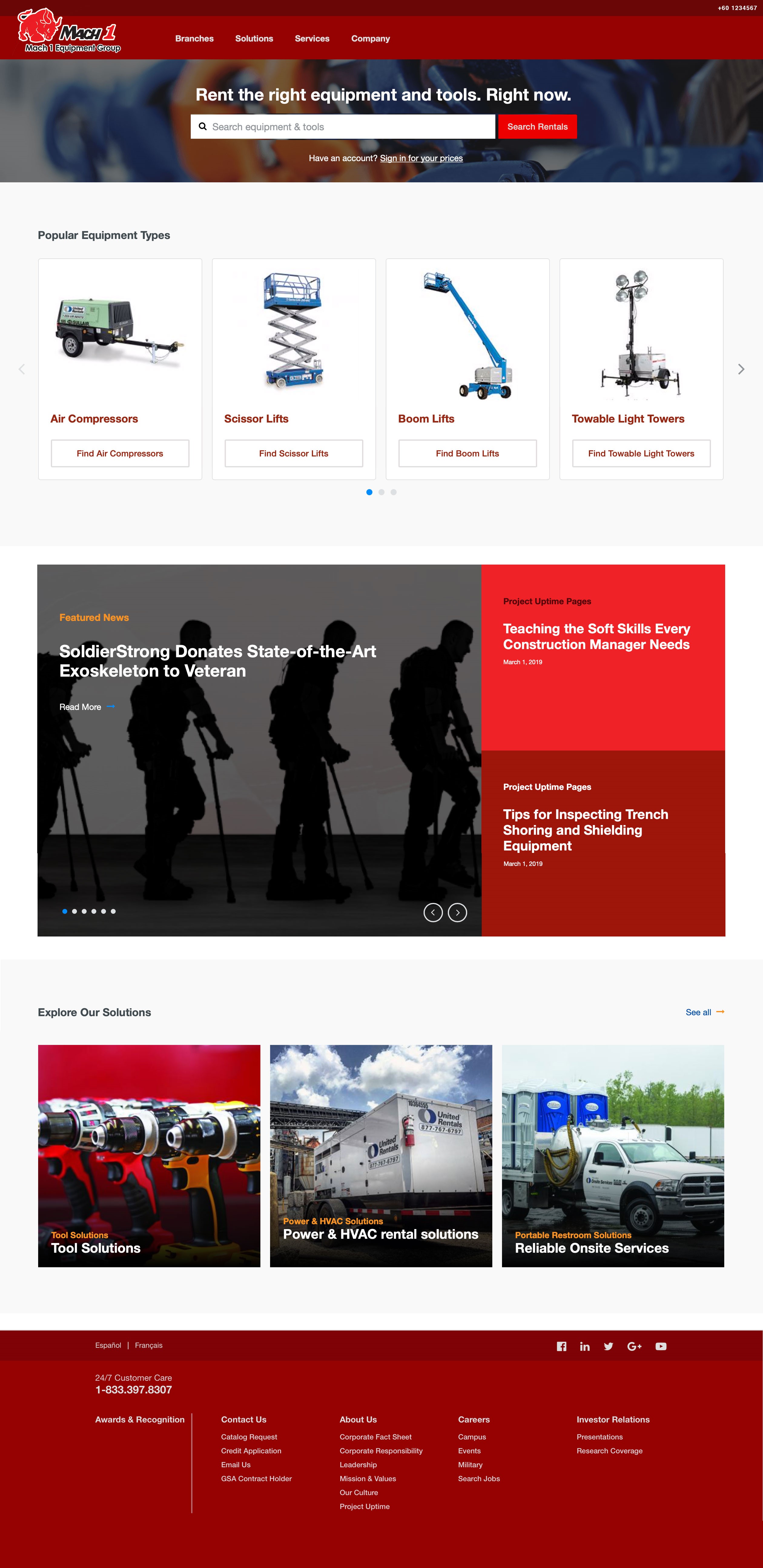Focus the Search equipment & tools field
Viewport: 763px width, 1568px height.
pos(342,127)
